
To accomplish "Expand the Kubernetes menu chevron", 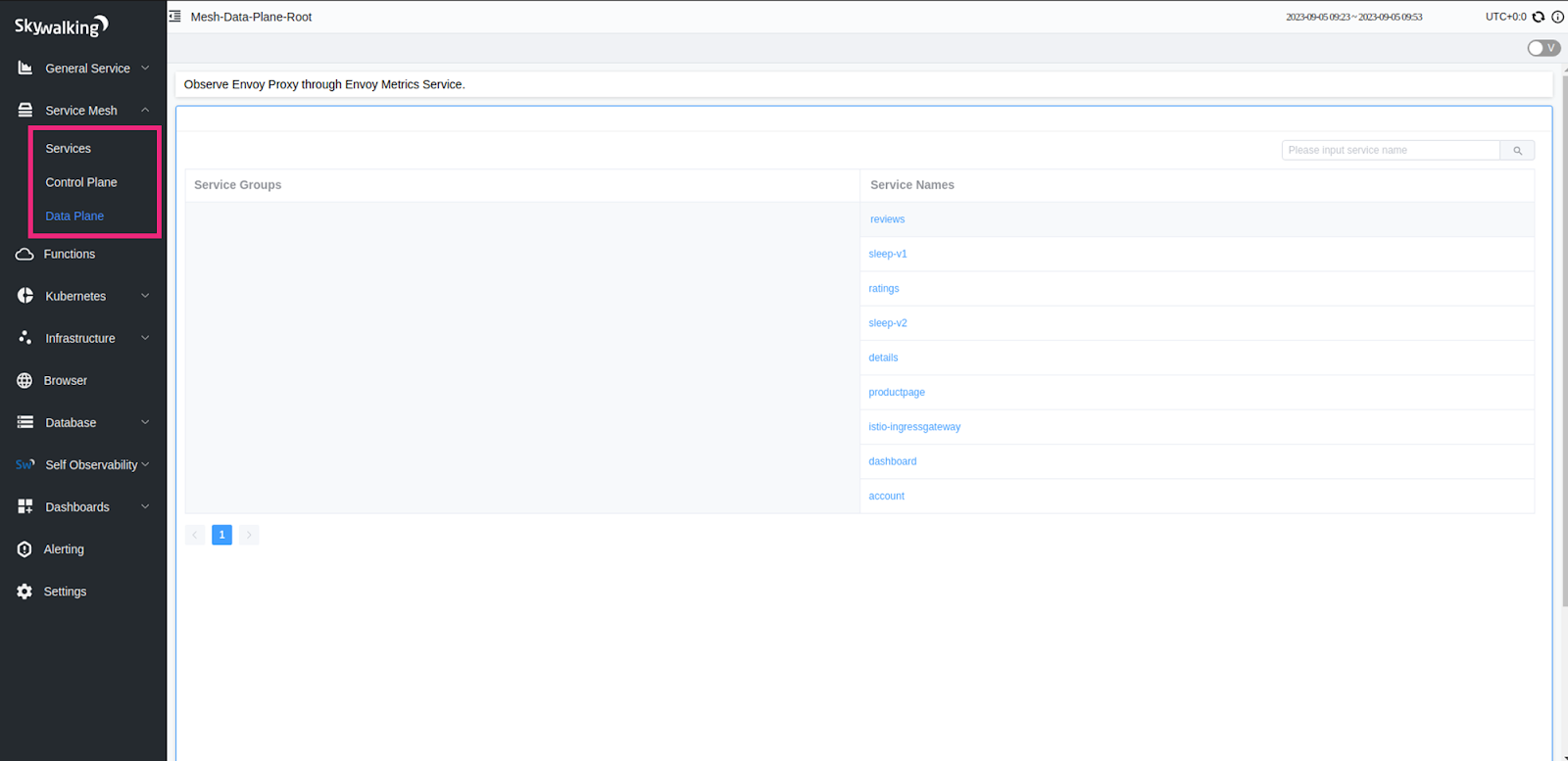I will point(145,296).
